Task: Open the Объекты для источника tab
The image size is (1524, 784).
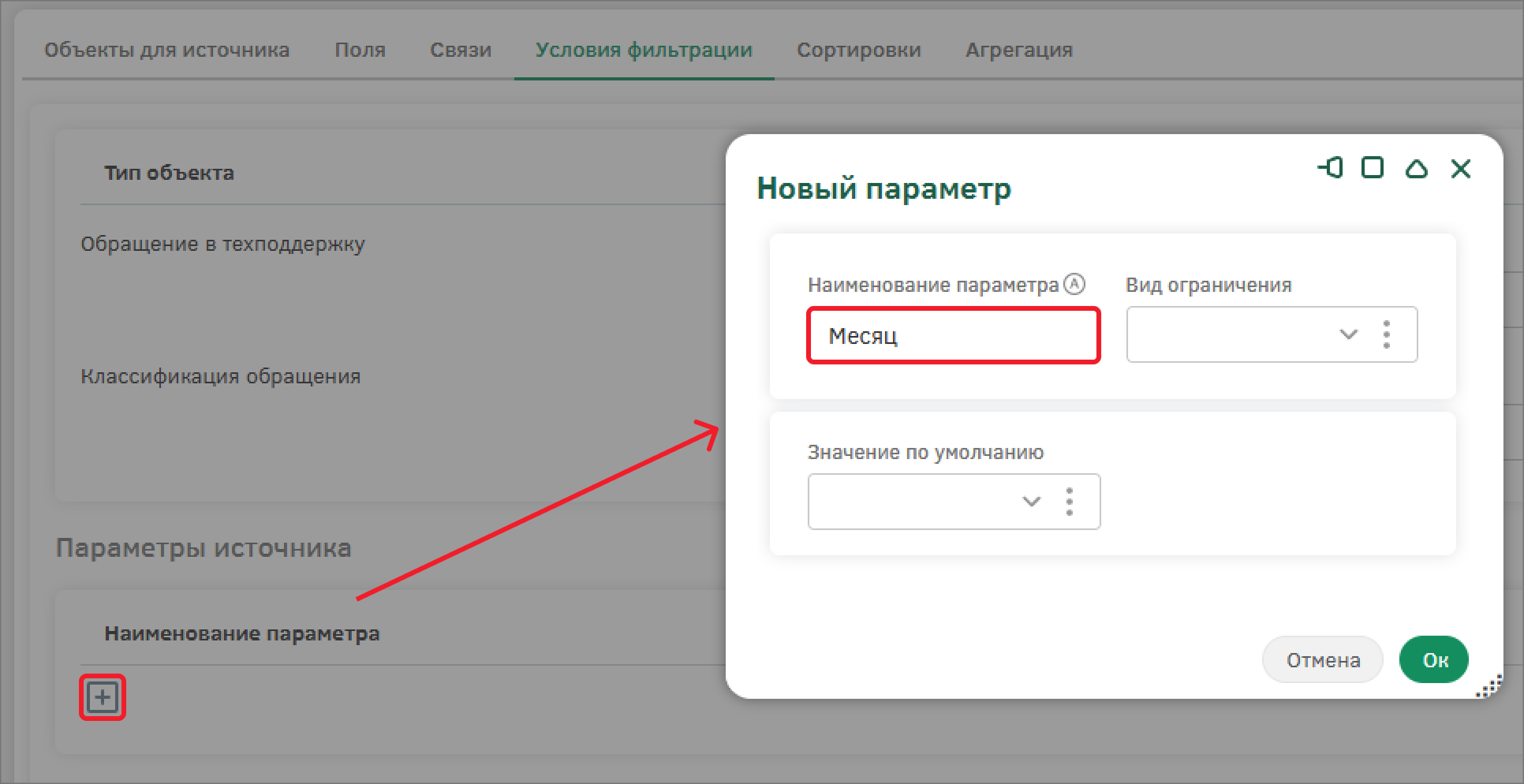Action: [166, 50]
